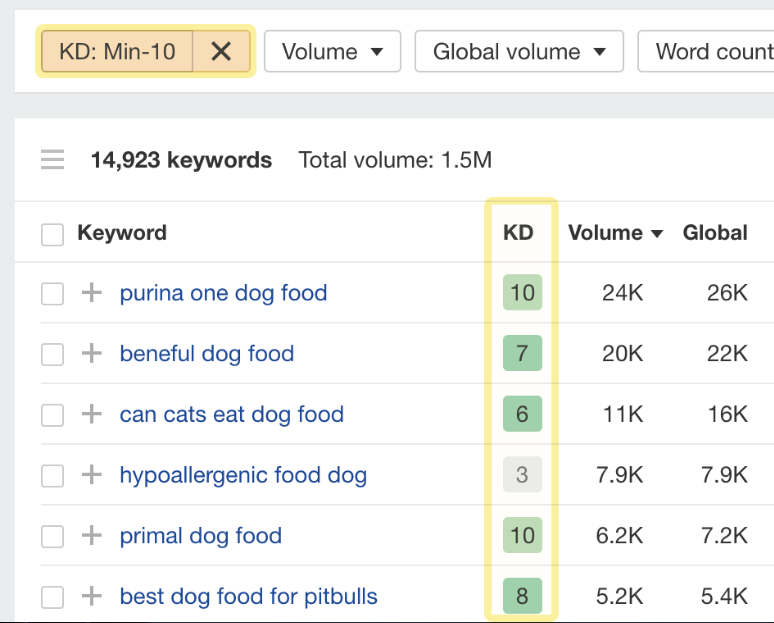Check the select-all checkbox in Keyword header
This screenshot has height=623, width=774.
52,234
